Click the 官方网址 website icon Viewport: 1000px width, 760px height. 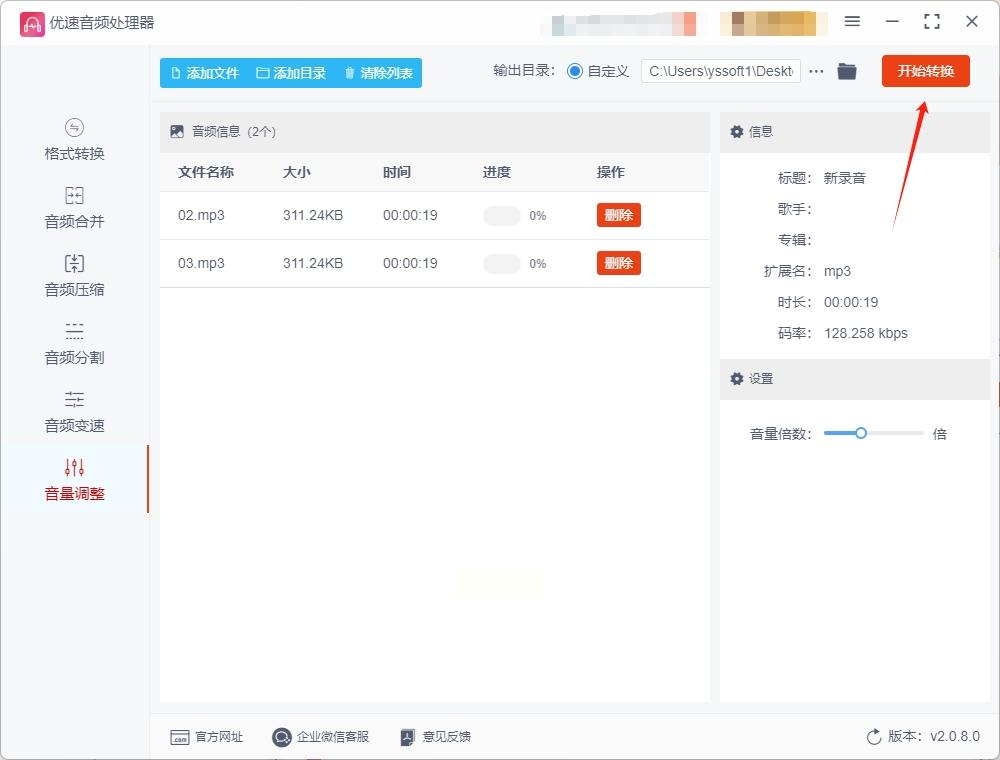pyautogui.click(x=180, y=737)
